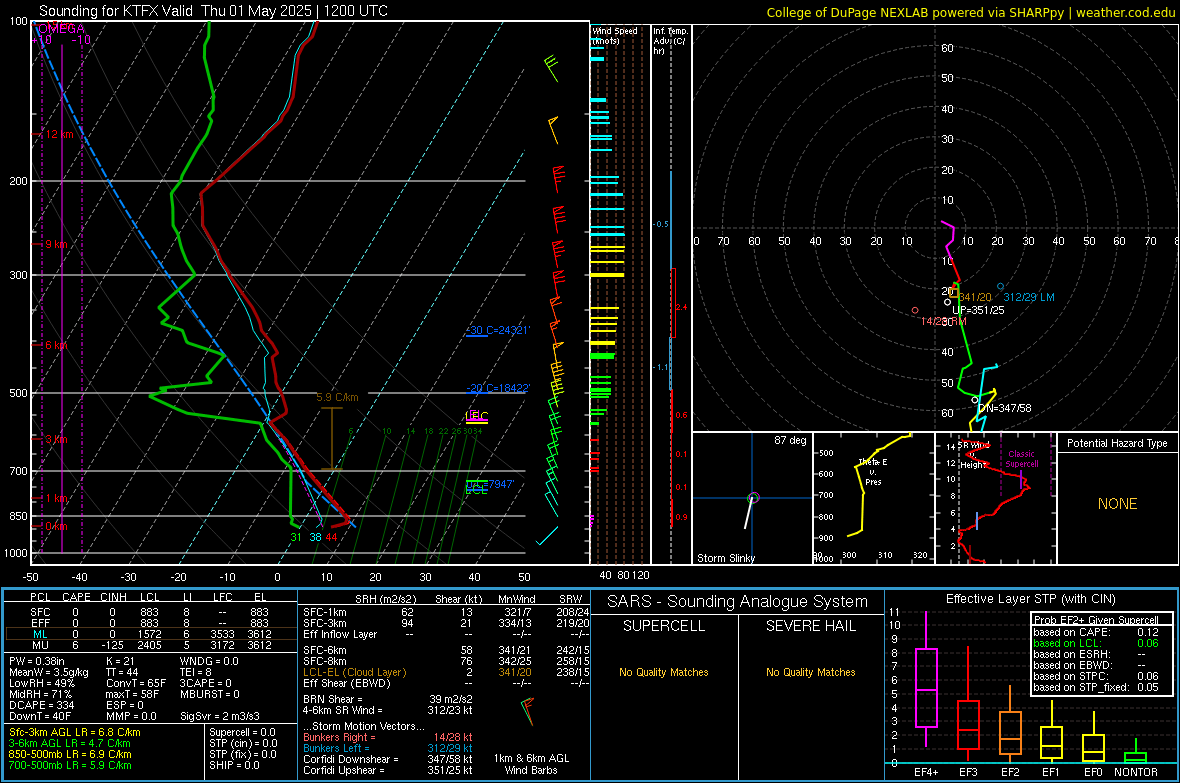Click the 'Storm Slinky' panel label

tap(725, 558)
